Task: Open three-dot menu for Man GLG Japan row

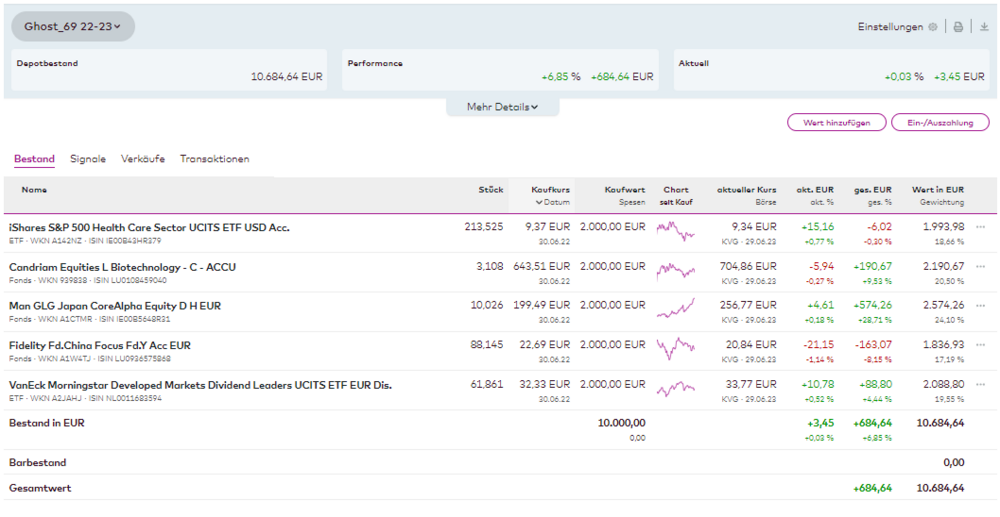Action: click(980, 306)
